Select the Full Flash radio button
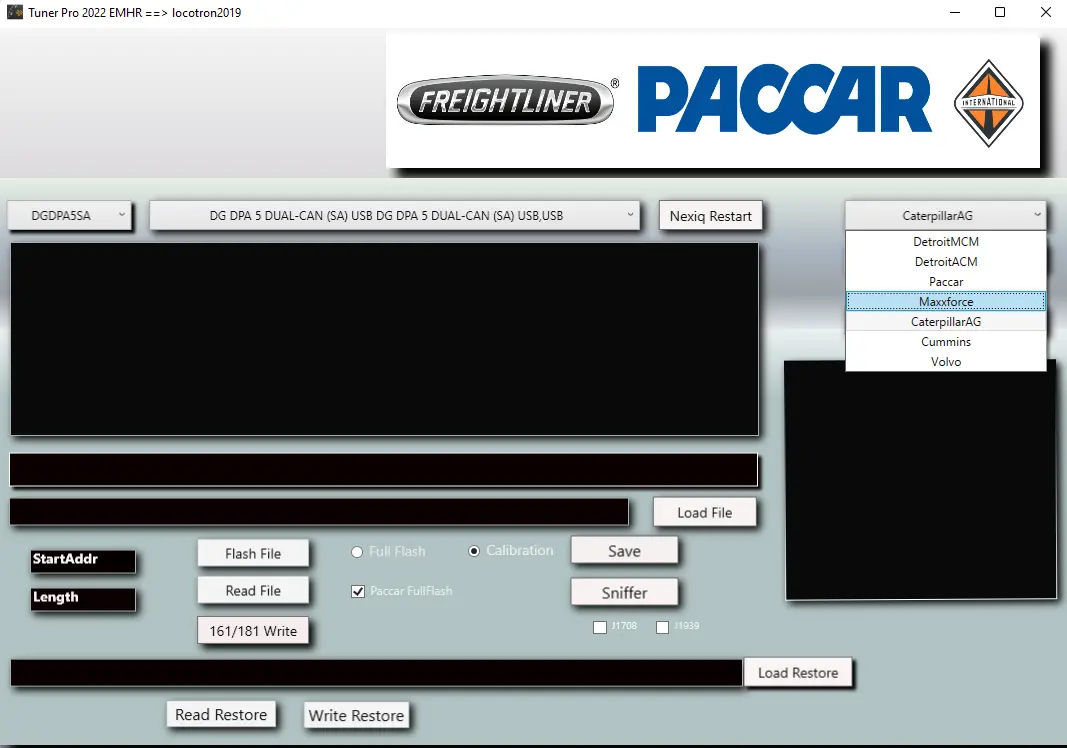Viewport: 1067px width, 748px height. click(357, 552)
